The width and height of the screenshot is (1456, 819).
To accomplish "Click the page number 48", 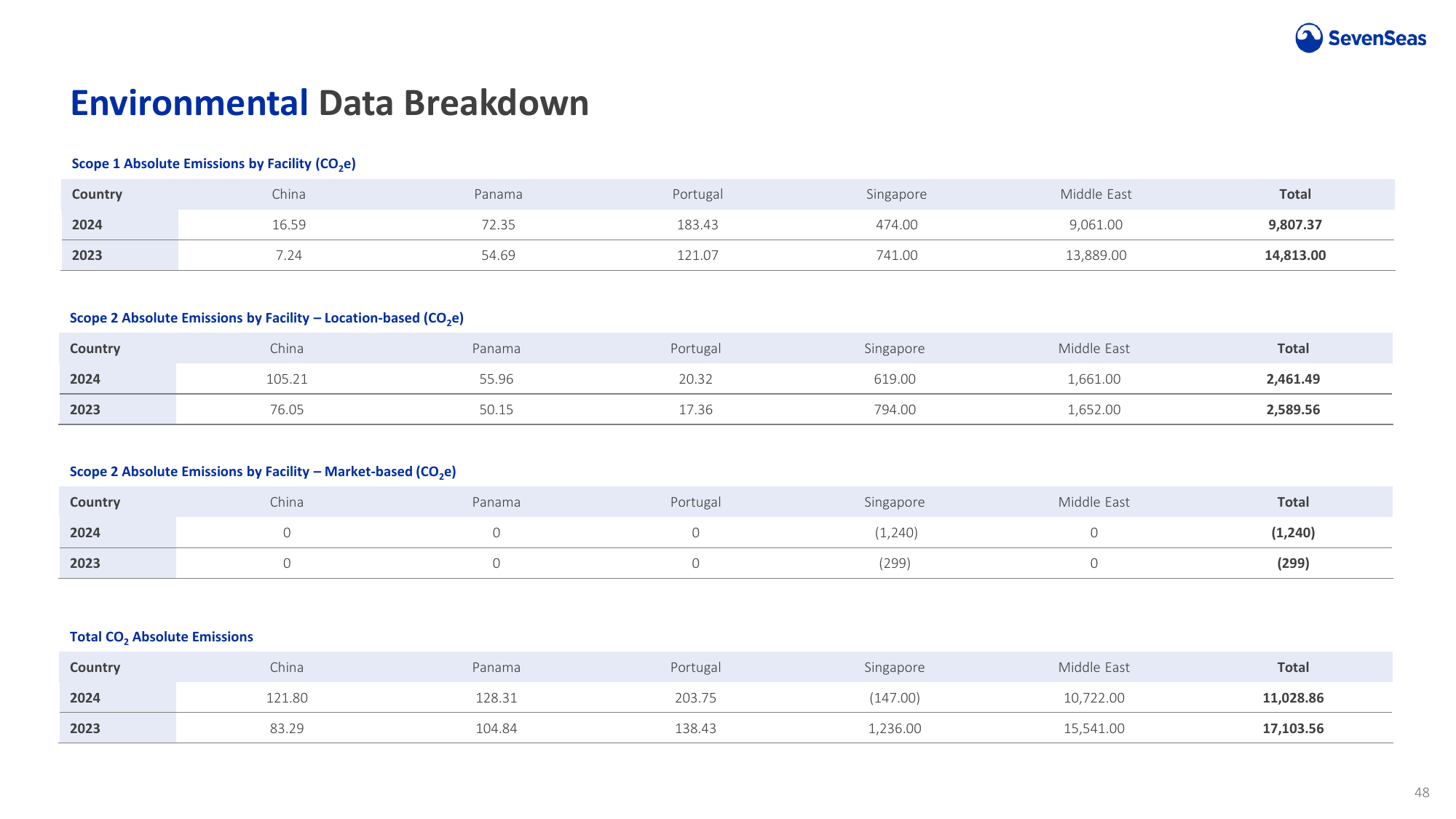I will 1422,793.
